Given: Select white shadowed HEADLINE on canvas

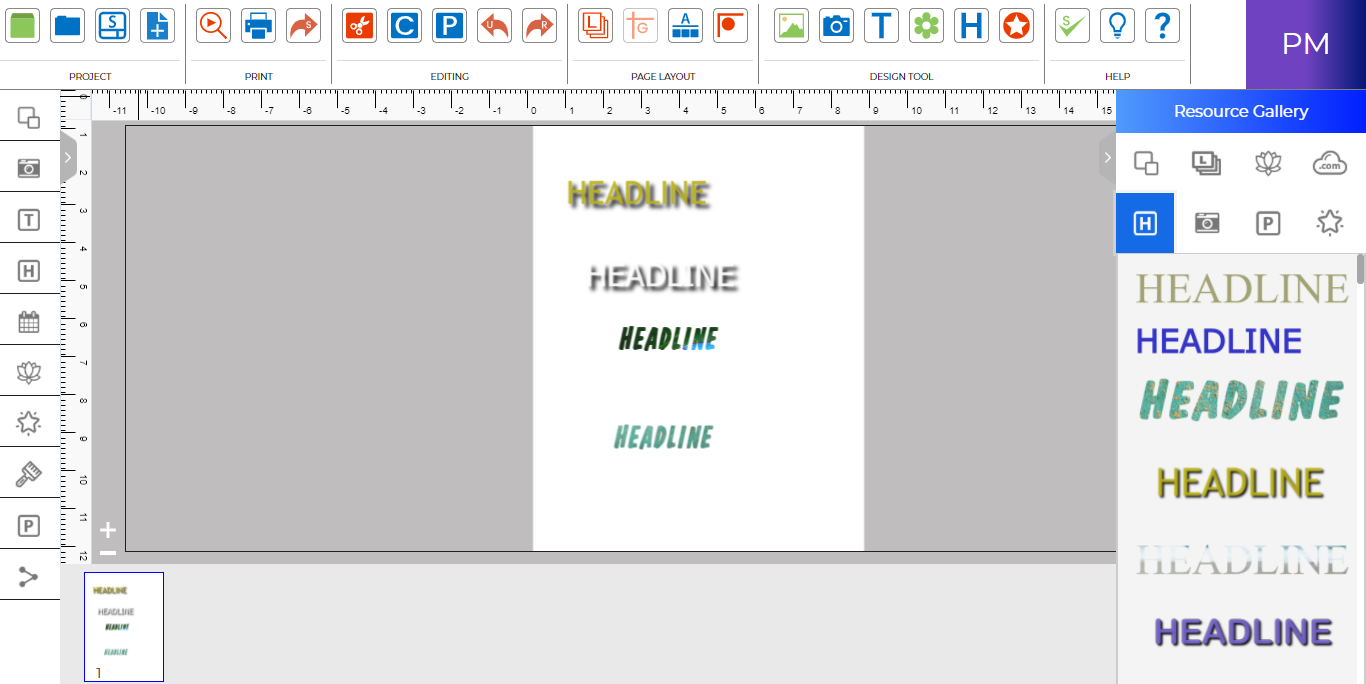Looking at the screenshot, I should click(663, 278).
